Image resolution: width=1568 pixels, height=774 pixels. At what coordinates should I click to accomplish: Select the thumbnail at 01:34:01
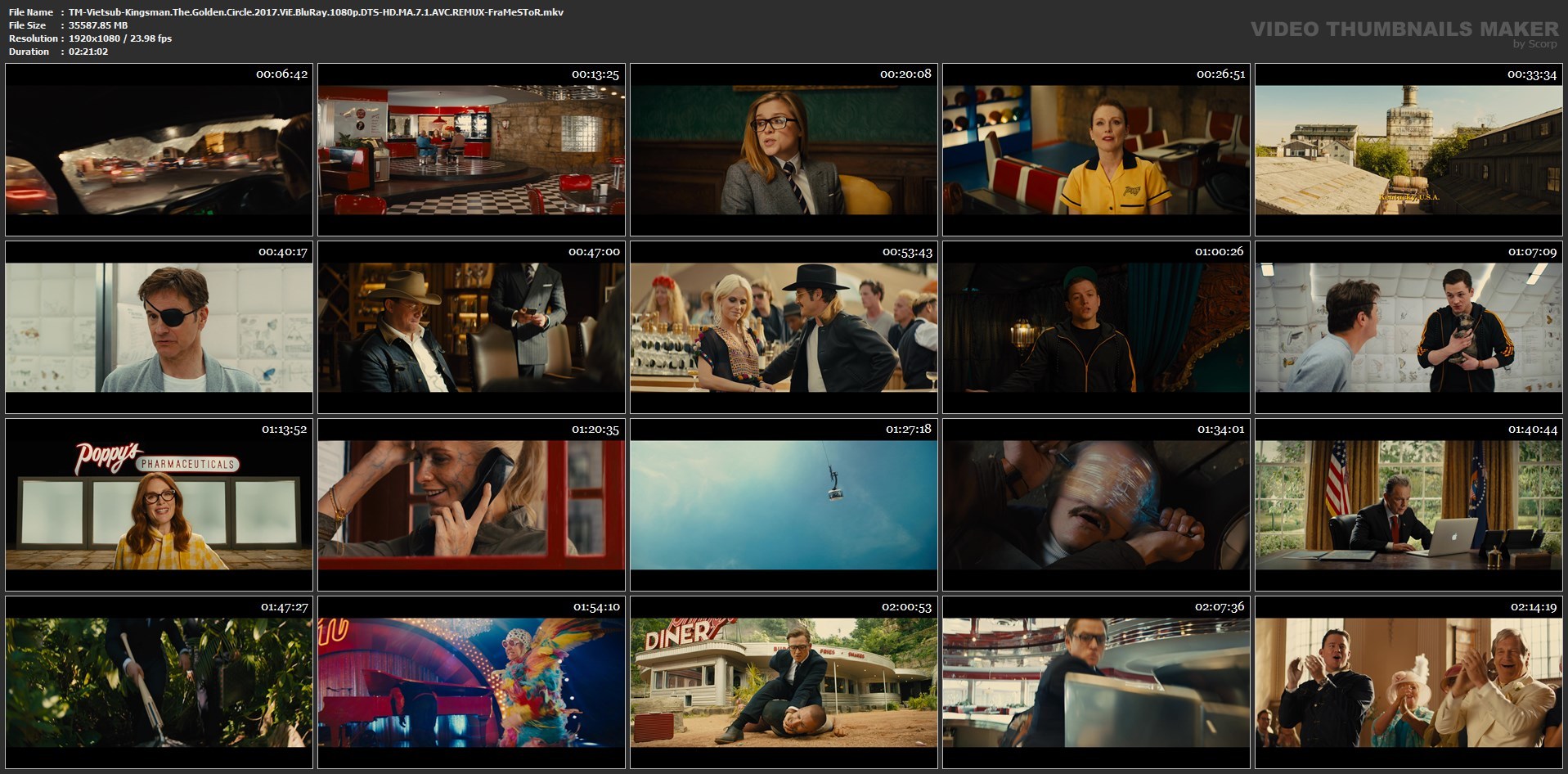(1096, 505)
